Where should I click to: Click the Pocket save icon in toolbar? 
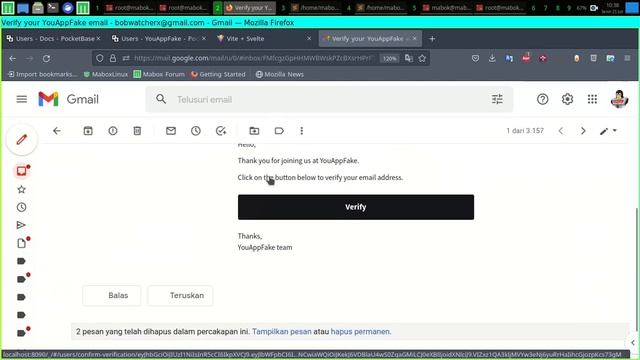coord(475,58)
